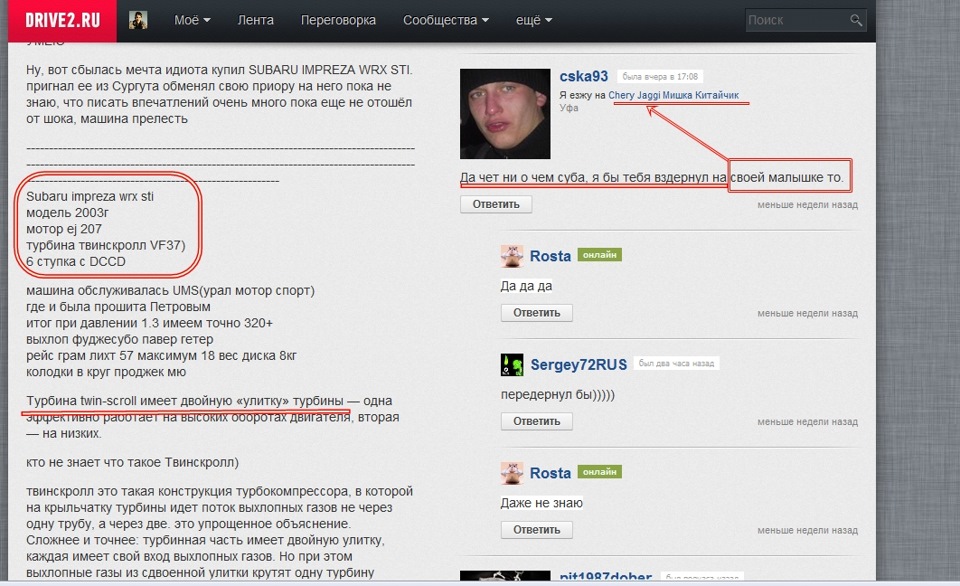Viewport: 960px width, 586px height.
Task: Reply to Rosta's 'Да да да' comment
Action: pyautogui.click(x=536, y=313)
